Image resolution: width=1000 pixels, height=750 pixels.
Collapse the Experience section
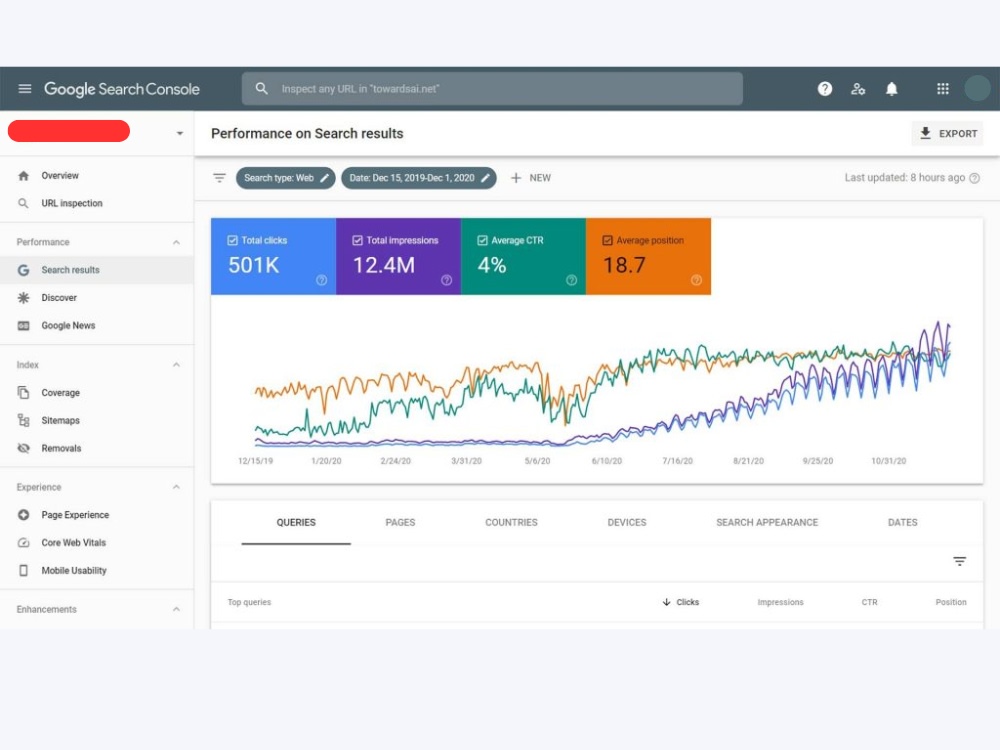[176, 487]
